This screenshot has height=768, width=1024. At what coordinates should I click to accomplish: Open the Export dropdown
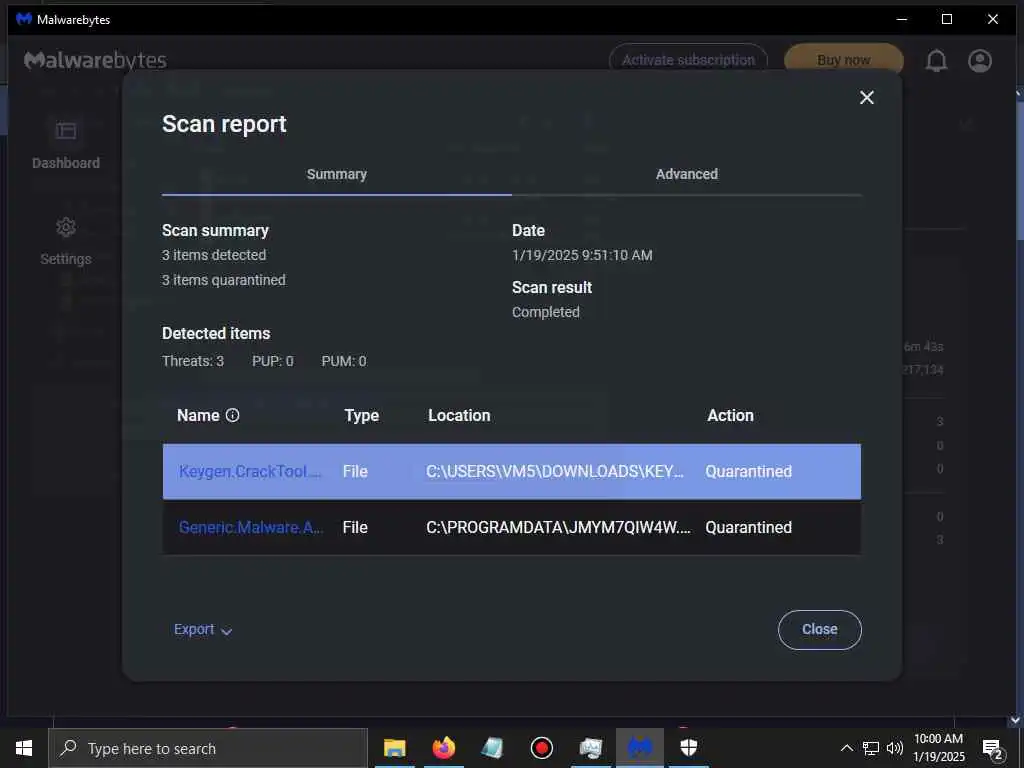coord(203,630)
